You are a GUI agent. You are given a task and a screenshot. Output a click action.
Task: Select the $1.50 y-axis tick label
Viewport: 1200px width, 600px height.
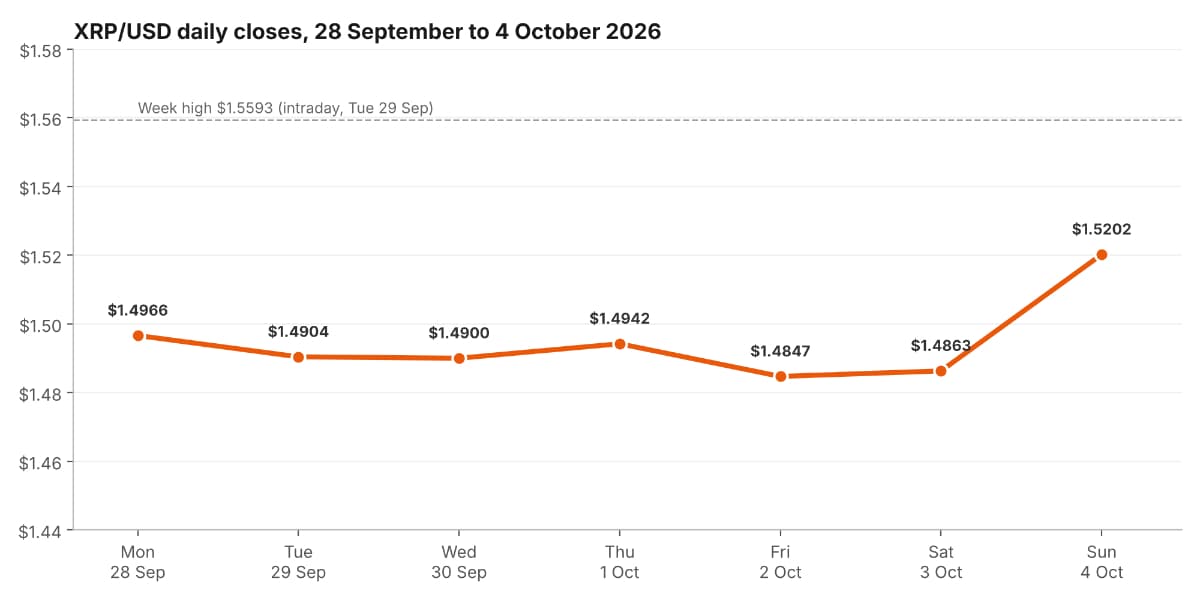[41, 325]
